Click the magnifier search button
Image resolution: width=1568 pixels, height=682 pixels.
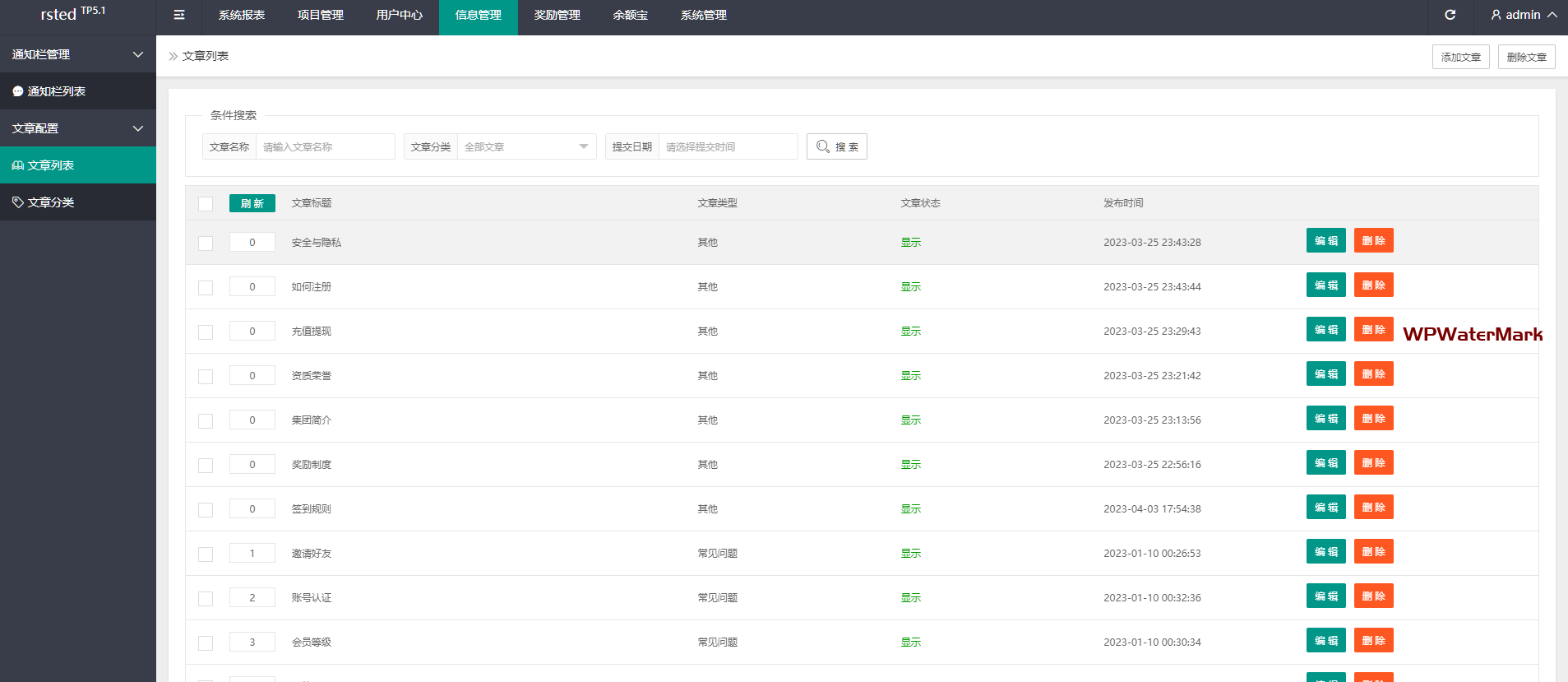click(x=836, y=146)
